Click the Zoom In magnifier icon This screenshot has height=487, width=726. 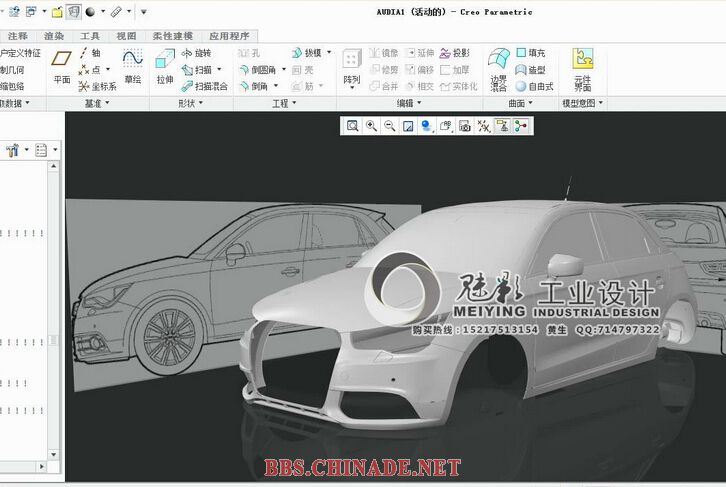371,126
